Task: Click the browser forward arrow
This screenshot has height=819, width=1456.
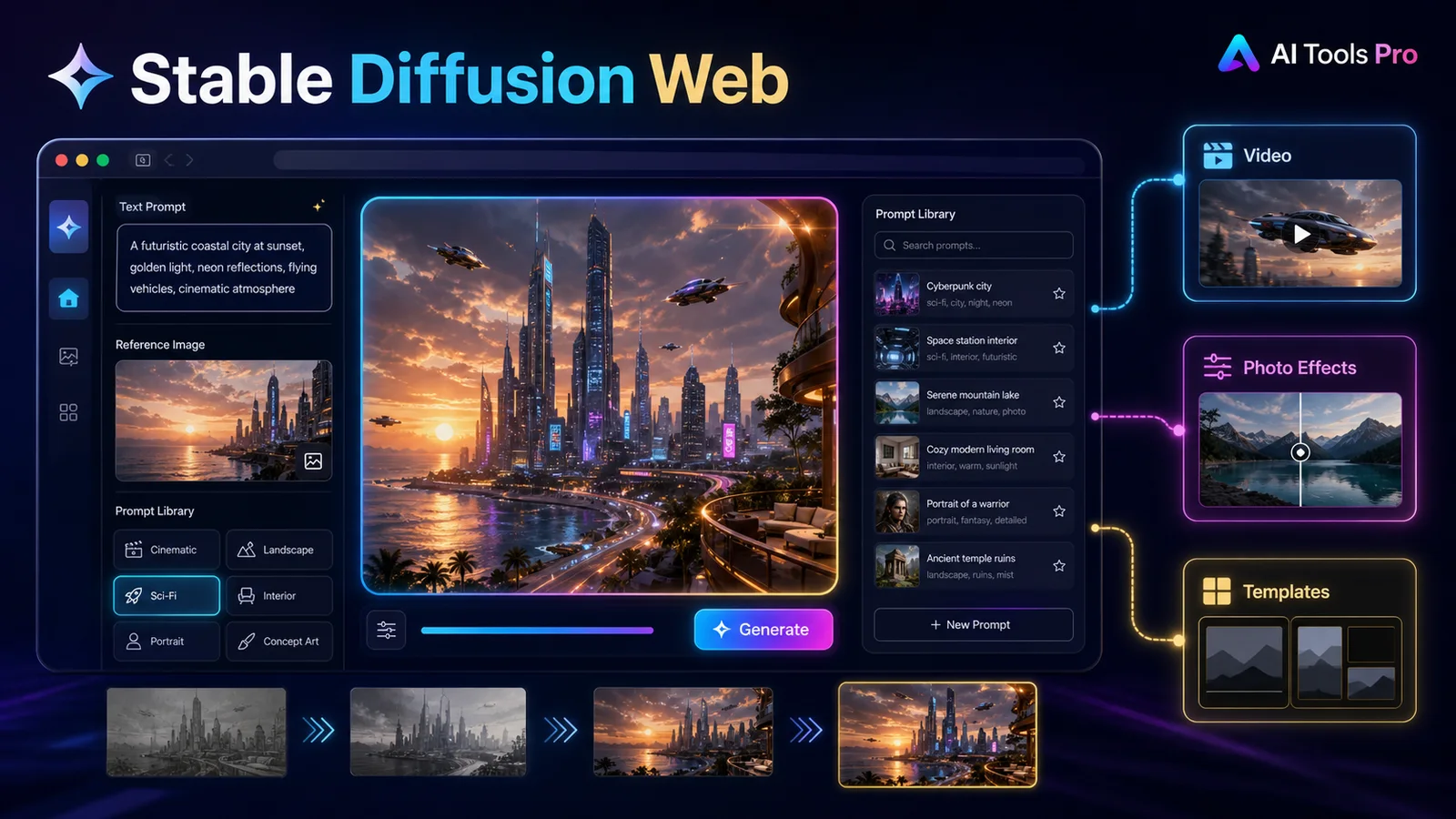Action: pos(189,160)
